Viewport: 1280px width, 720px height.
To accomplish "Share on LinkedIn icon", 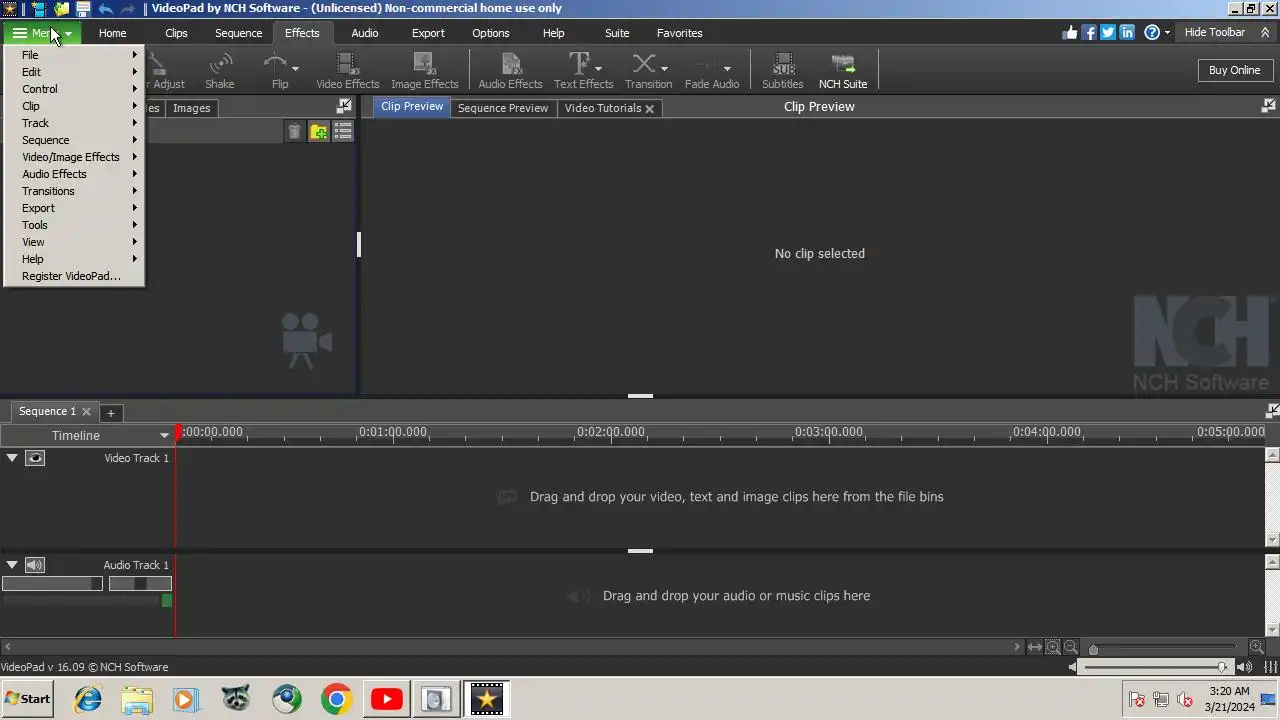I will coord(1127,32).
